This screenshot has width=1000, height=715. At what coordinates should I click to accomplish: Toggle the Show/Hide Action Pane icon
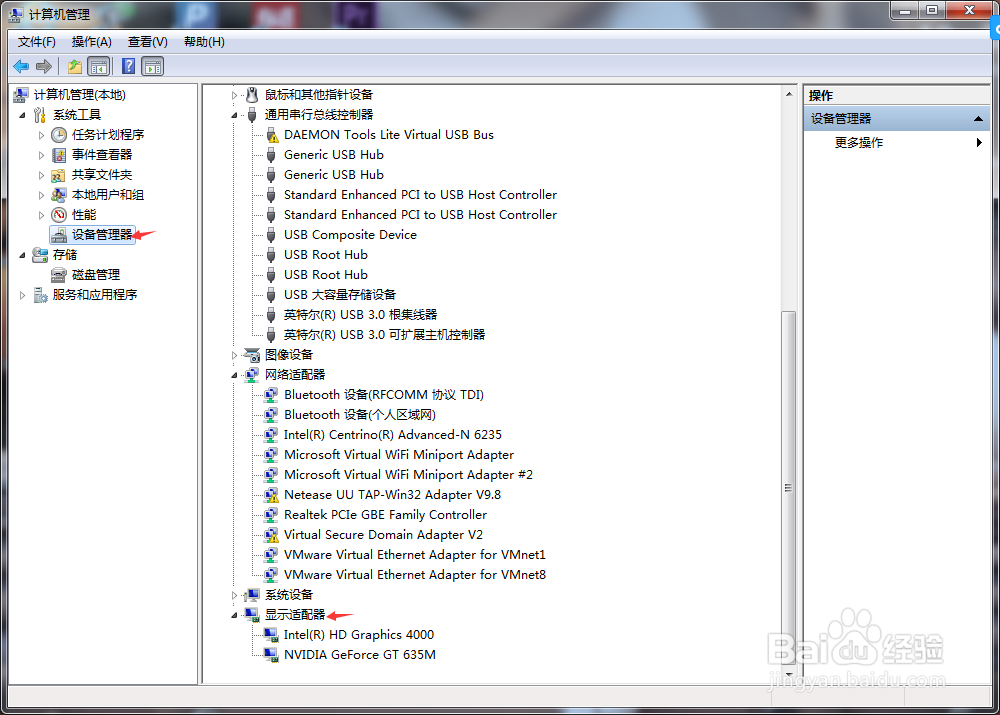pos(153,66)
